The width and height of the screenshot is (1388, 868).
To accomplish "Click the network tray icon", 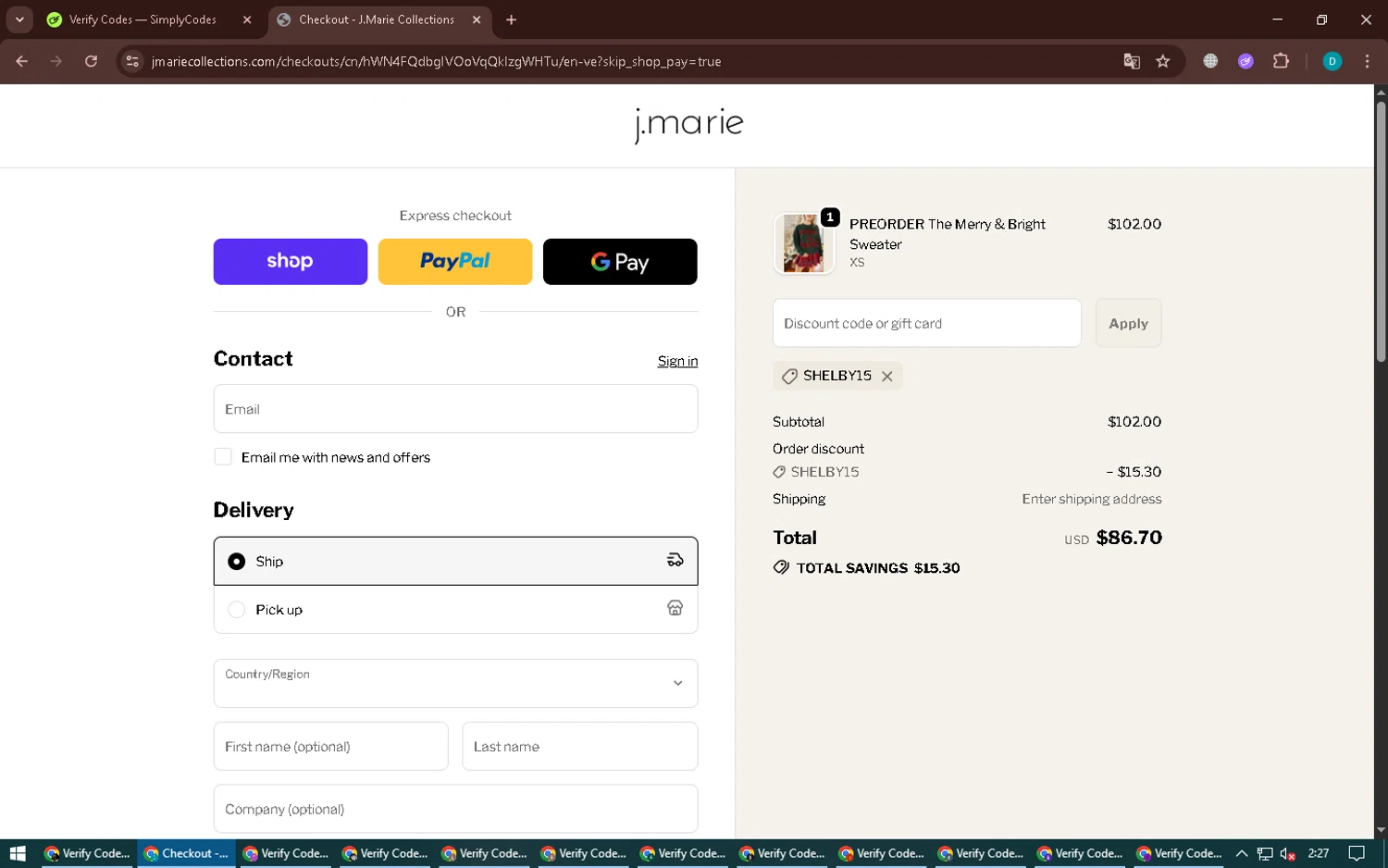I will pos(1265,853).
